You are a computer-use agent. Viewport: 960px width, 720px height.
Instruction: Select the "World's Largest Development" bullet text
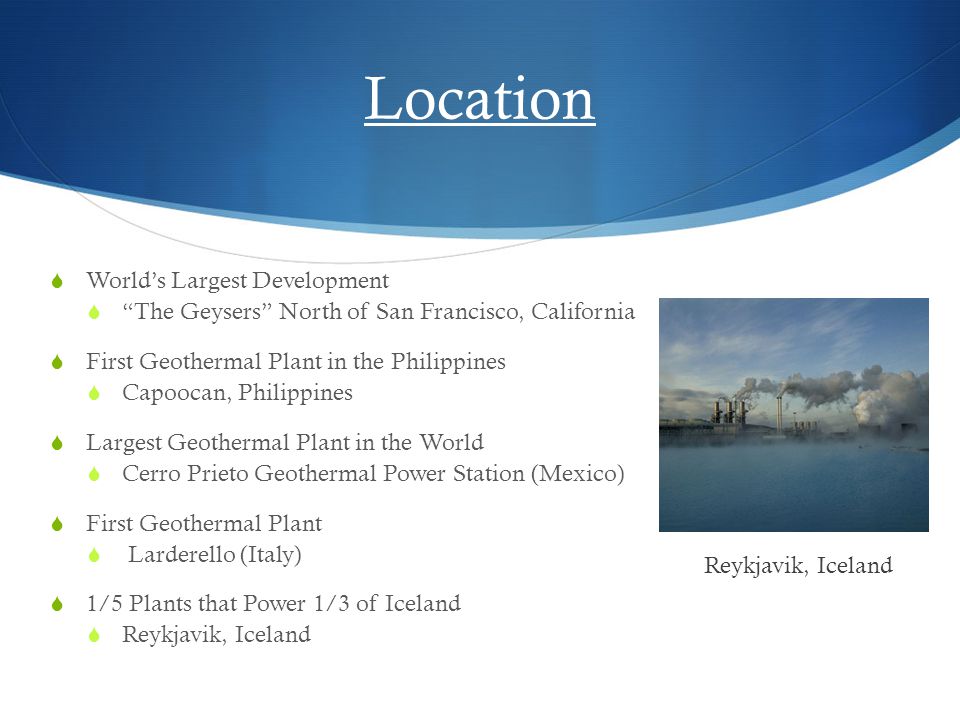click(238, 280)
